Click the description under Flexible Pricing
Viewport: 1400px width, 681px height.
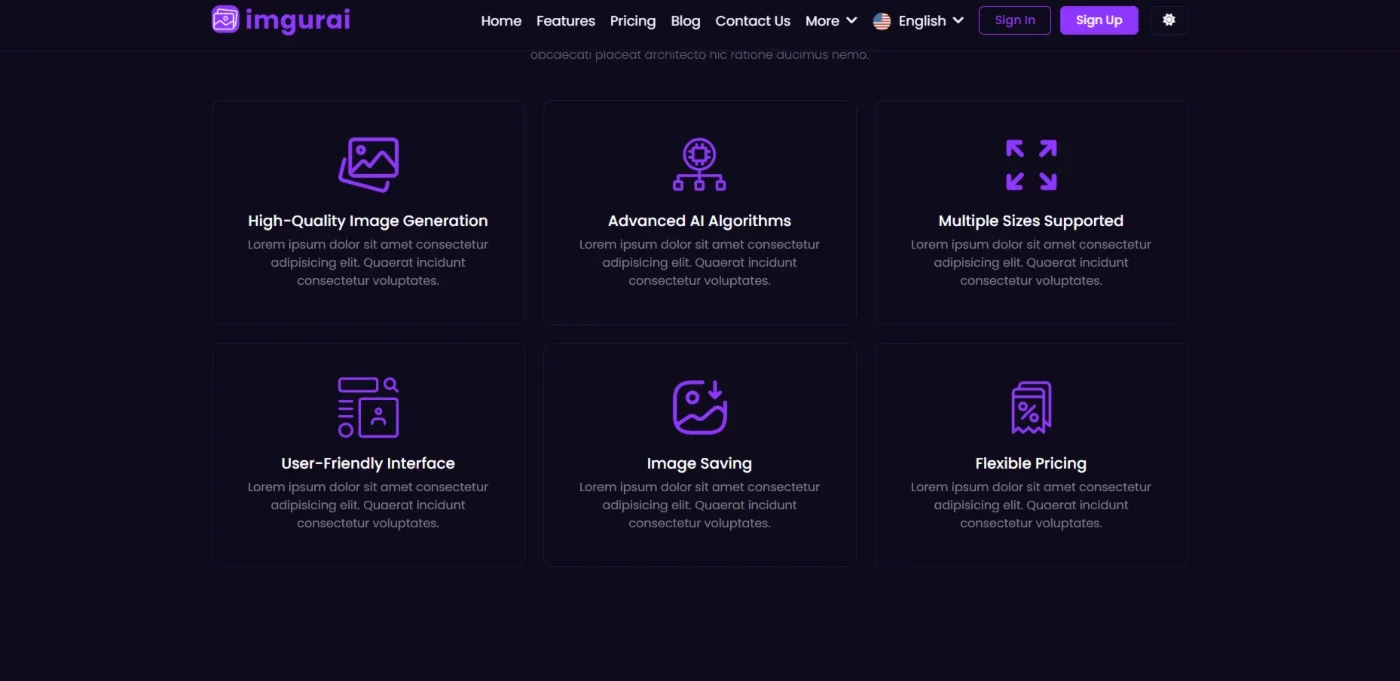(x=1031, y=505)
